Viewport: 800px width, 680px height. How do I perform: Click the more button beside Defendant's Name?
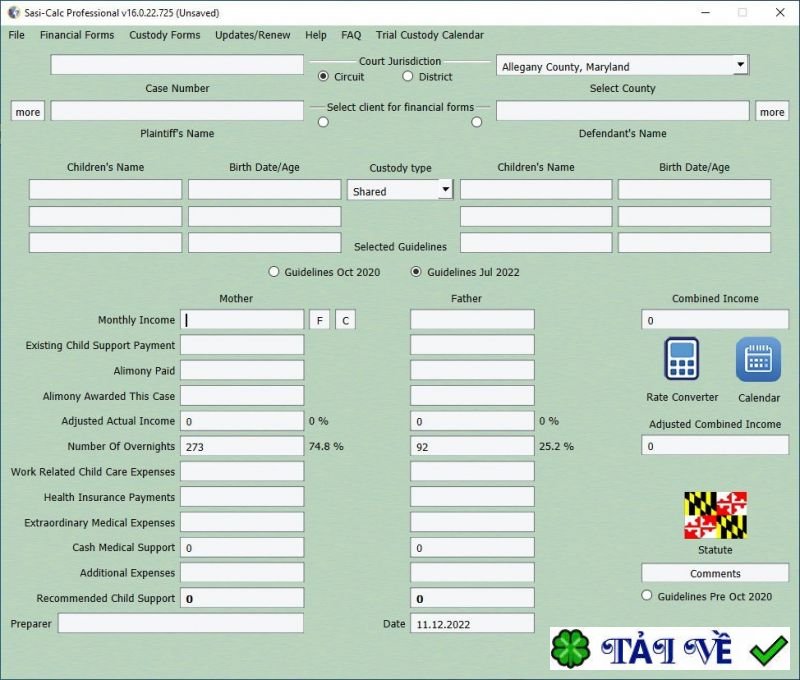772,111
